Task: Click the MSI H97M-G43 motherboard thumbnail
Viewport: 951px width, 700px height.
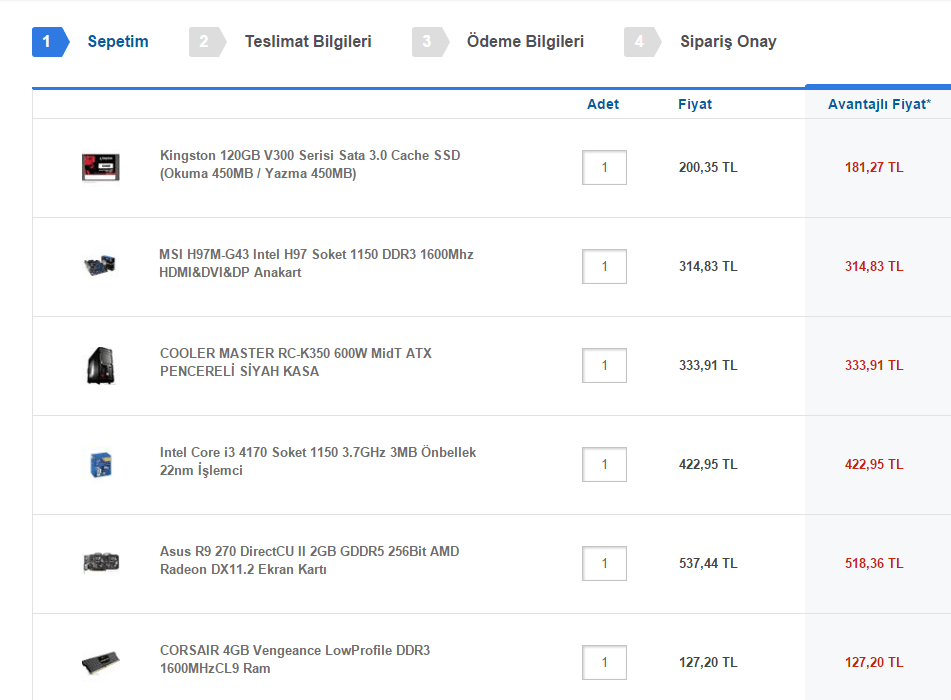Action: click(100, 265)
